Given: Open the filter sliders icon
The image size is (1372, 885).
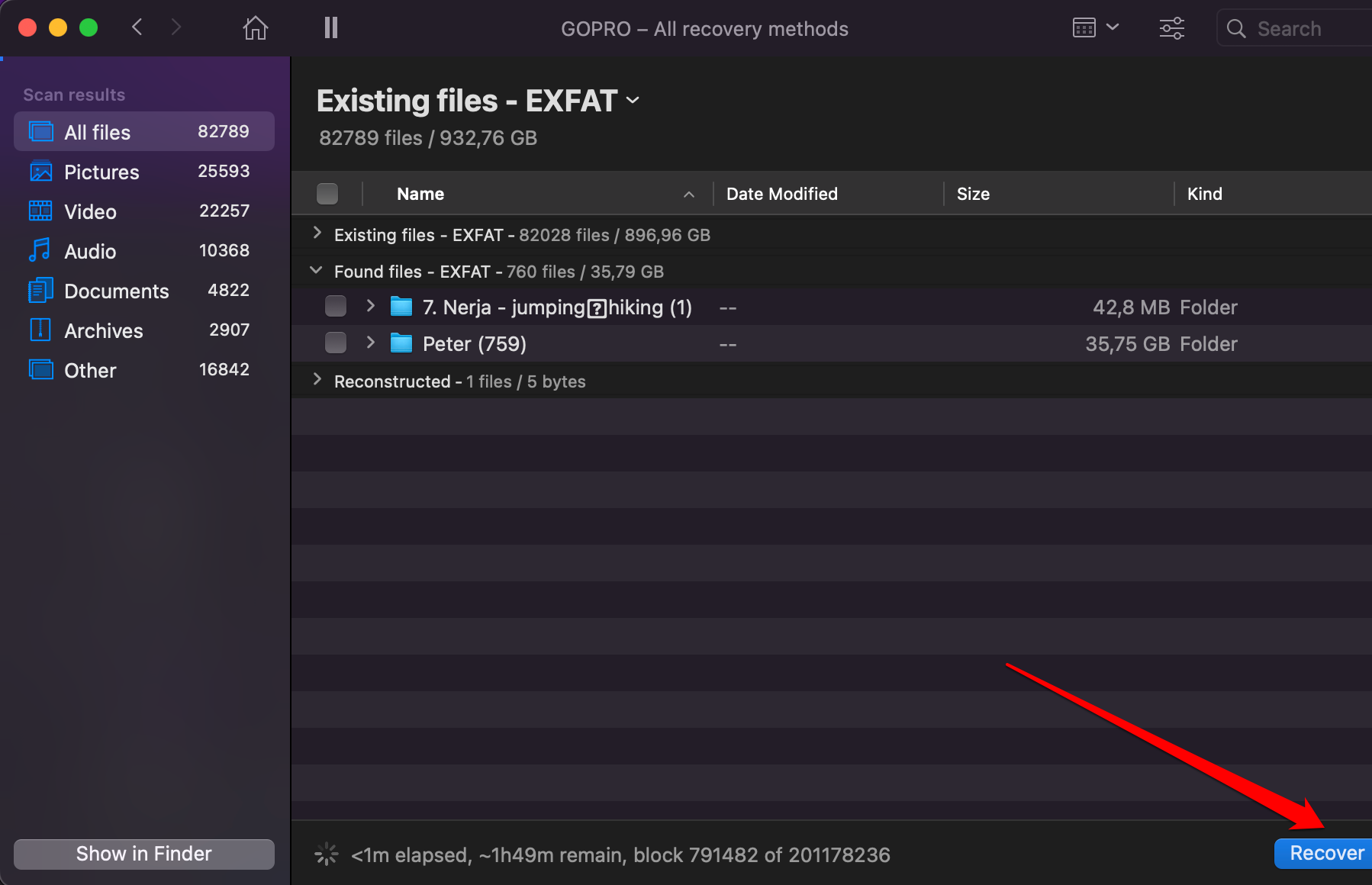Looking at the screenshot, I should pyautogui.click(x=1172, y=28).
